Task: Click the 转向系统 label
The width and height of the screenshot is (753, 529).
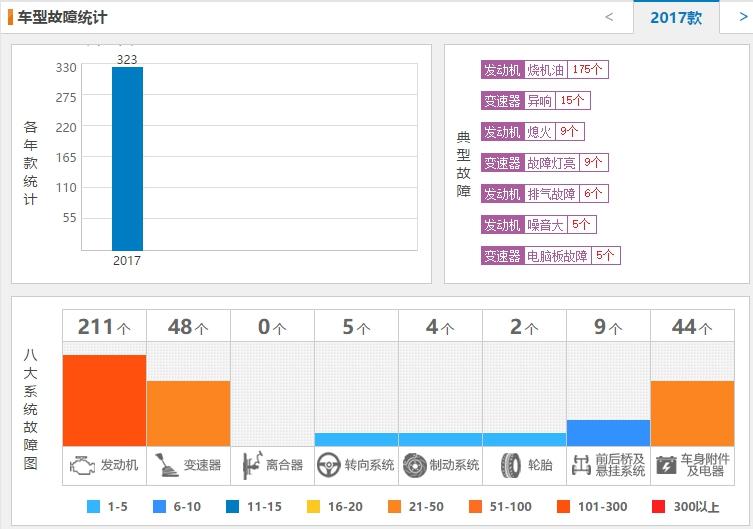Action: (x=369, y=465)
